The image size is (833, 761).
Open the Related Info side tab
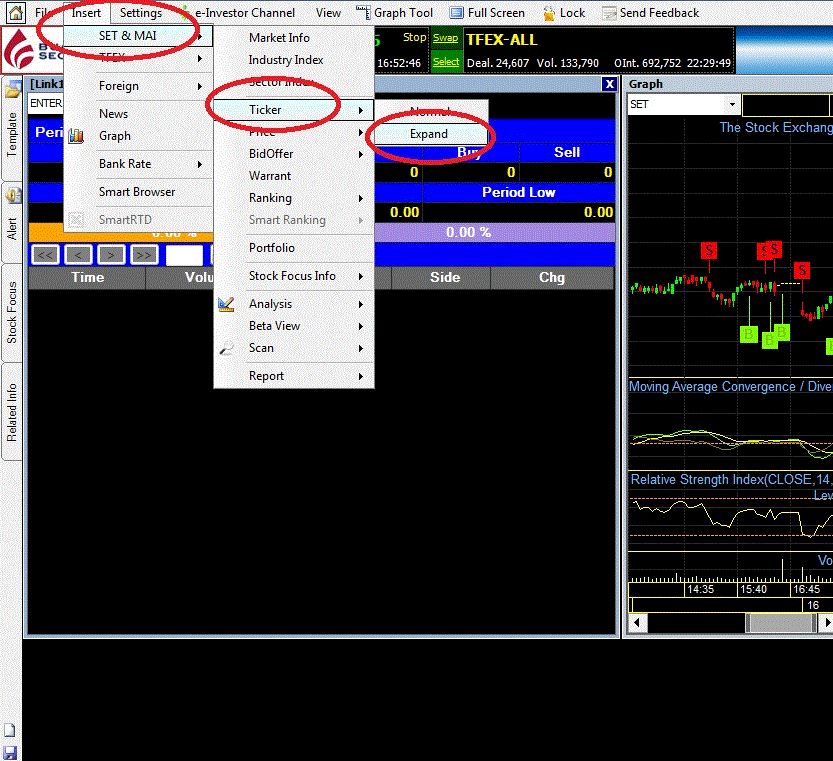[12, 413]
